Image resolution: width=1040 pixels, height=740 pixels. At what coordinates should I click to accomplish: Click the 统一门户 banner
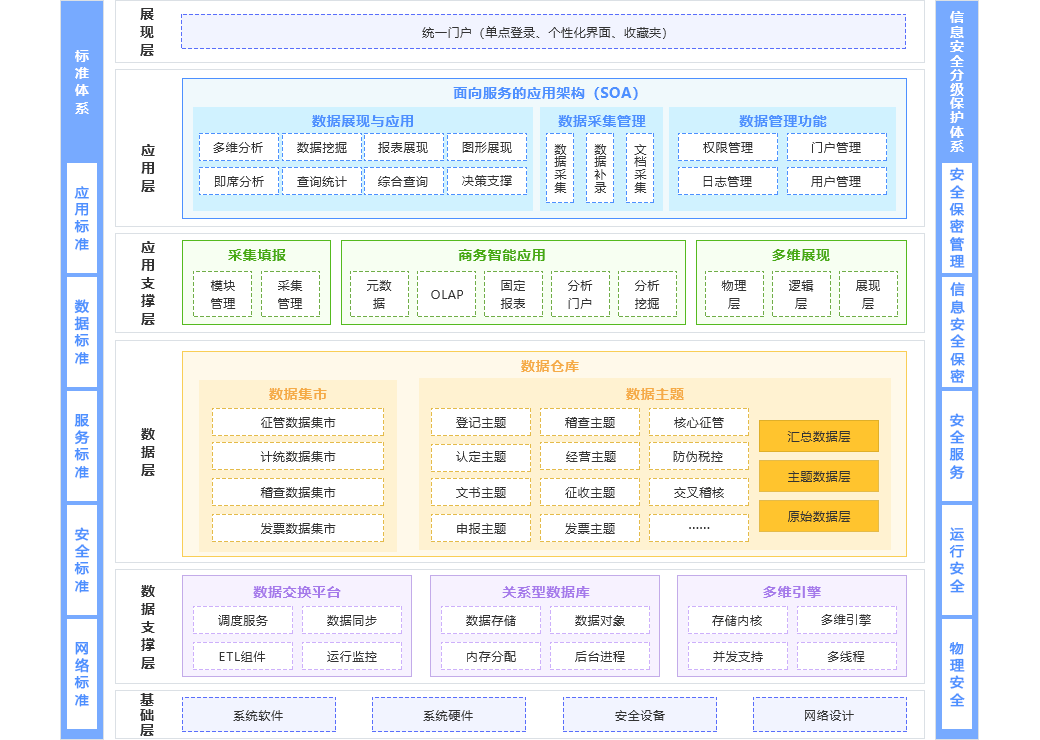pyautogui.click(x=544, y=30)
